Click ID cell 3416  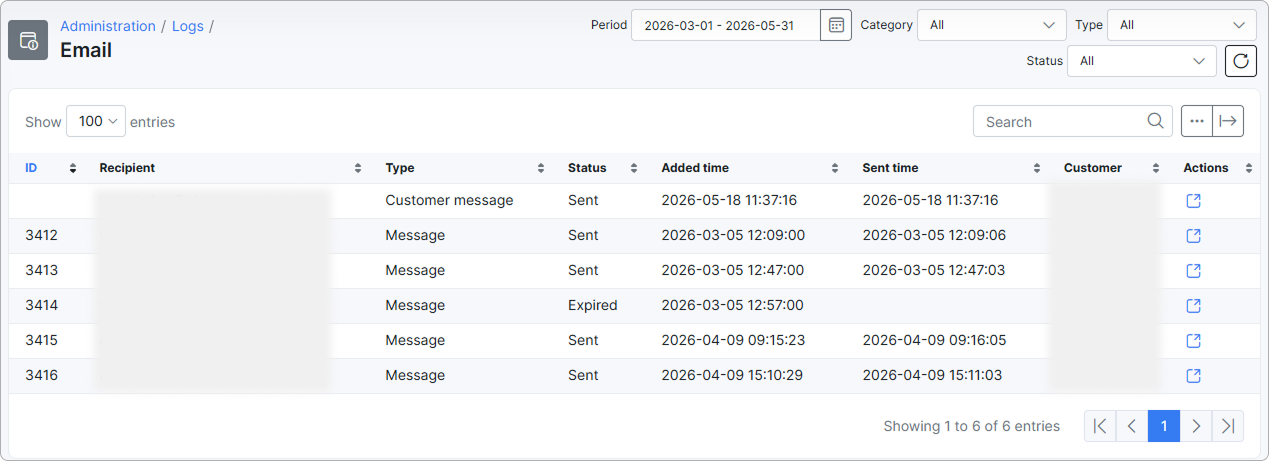click(x=42, y=375)
